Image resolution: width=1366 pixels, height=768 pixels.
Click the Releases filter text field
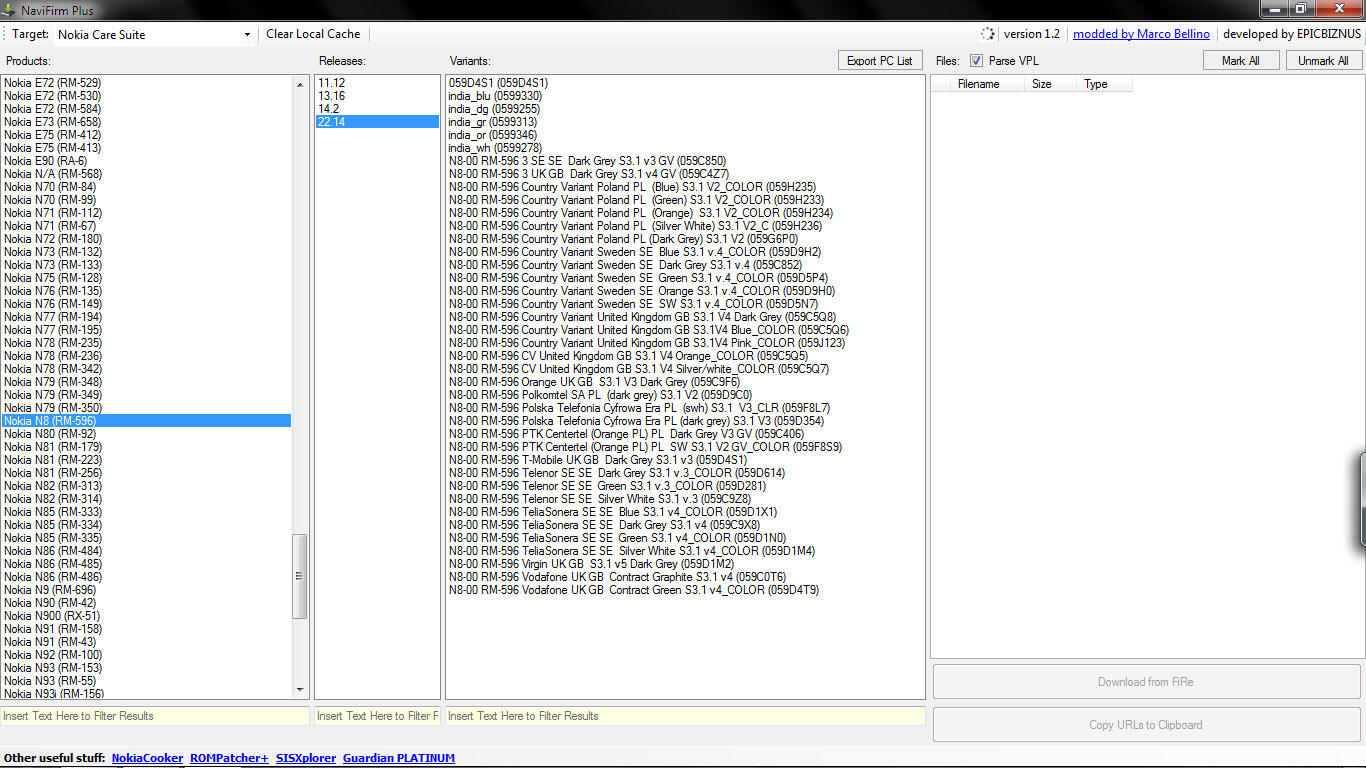coord(377,716)
